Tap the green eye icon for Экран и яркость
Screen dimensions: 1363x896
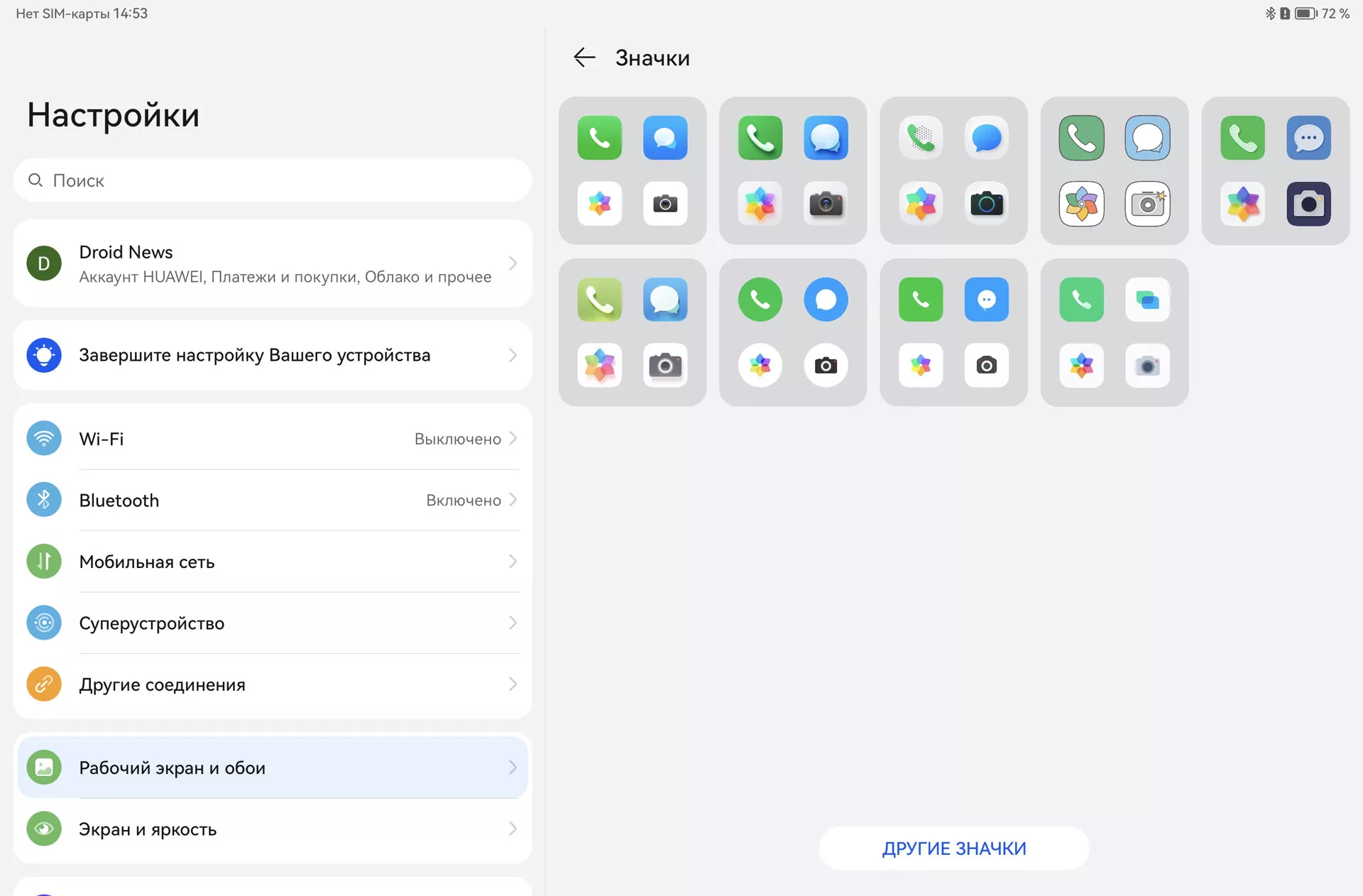(x=44, y=829)
